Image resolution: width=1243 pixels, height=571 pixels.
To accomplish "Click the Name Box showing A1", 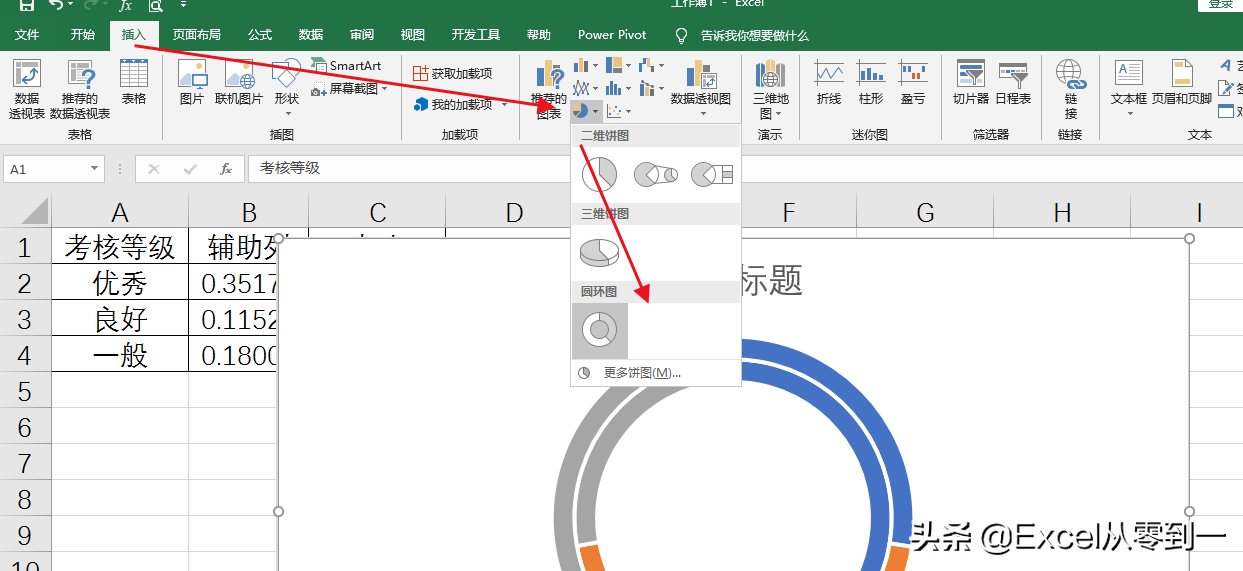I will coord(47,169).
